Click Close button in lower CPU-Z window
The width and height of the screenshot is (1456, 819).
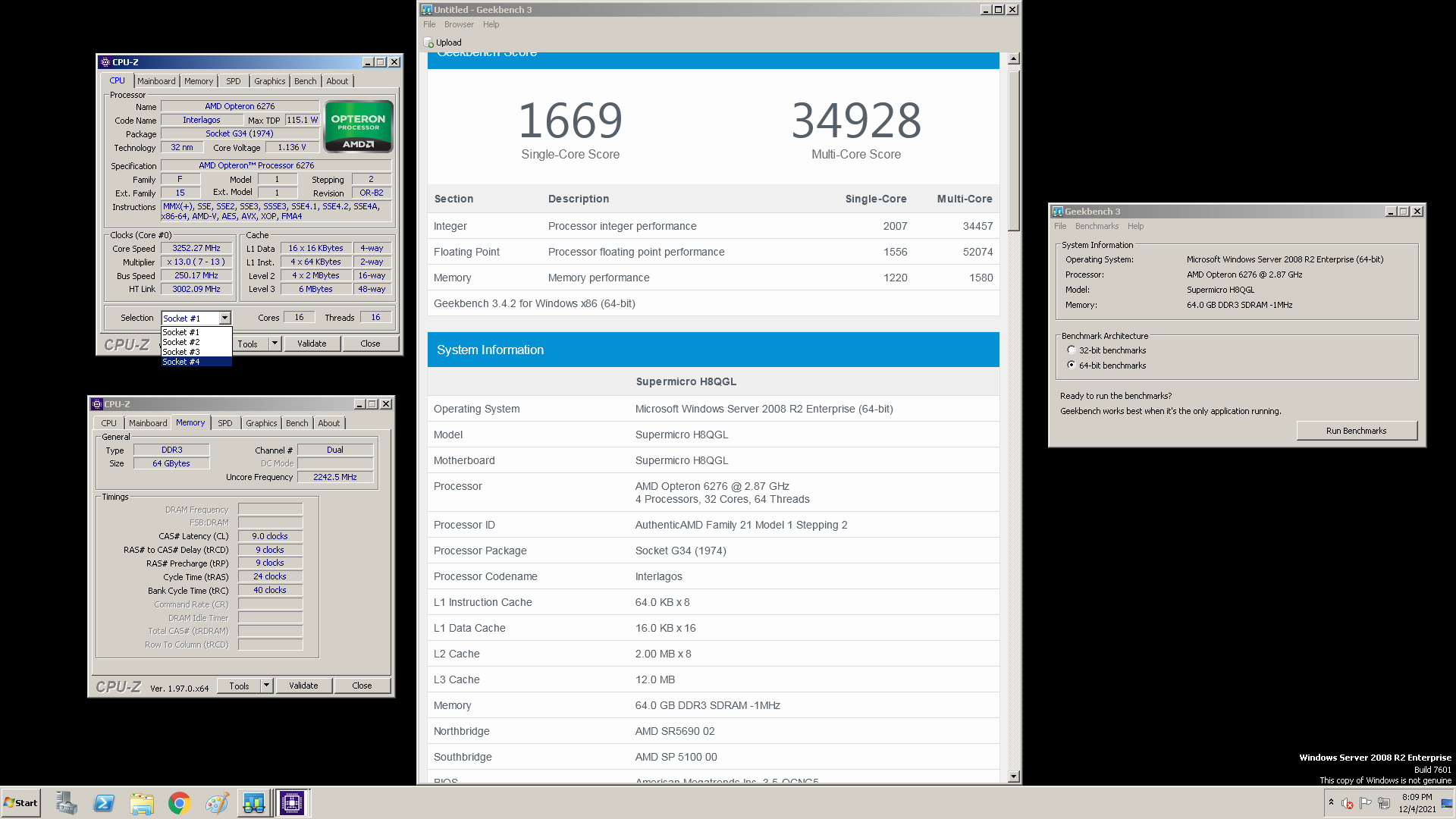click(362, 686)
